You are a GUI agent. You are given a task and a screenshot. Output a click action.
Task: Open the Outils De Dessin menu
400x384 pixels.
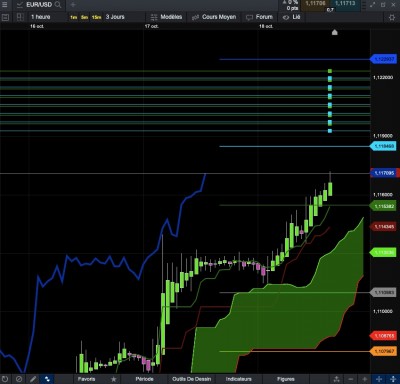tap(192, 379)
